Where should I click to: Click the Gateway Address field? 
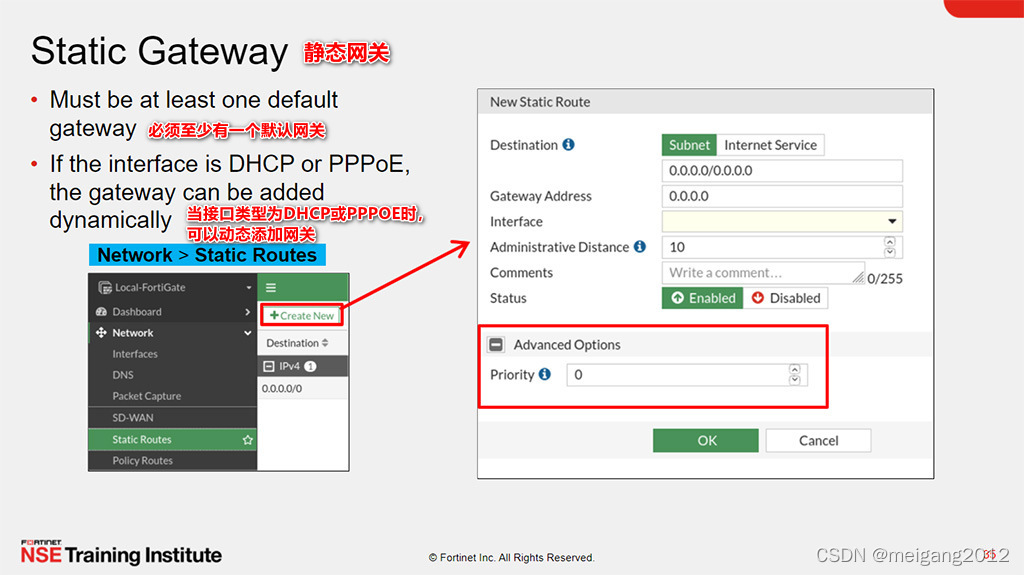pos(782,196)
